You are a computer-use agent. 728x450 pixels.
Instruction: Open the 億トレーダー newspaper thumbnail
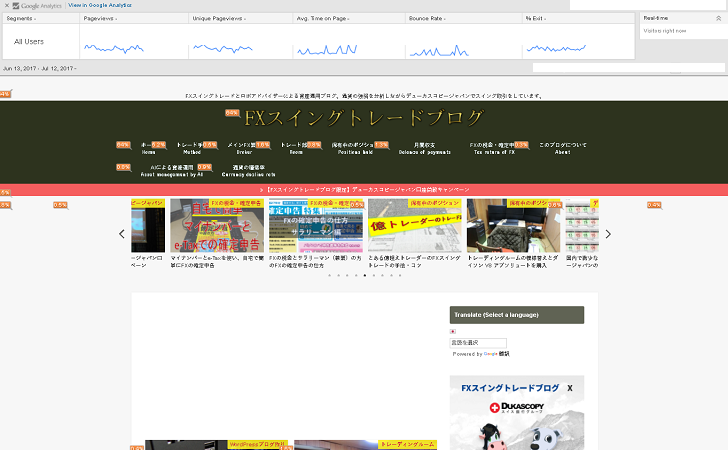pos(415,226)
